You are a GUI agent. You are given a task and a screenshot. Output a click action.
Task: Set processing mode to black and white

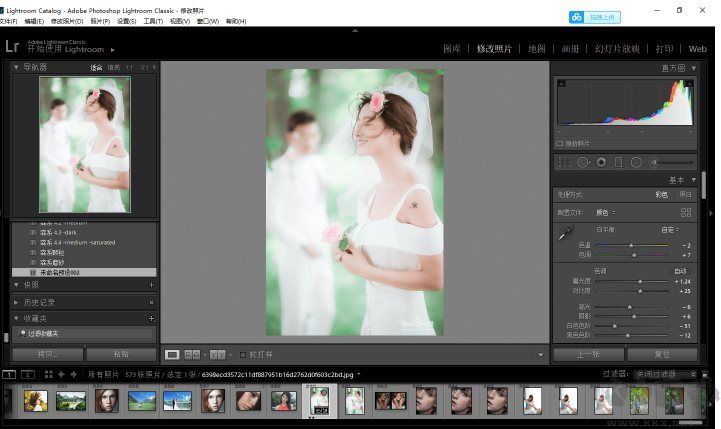click(x=686, y=194)
